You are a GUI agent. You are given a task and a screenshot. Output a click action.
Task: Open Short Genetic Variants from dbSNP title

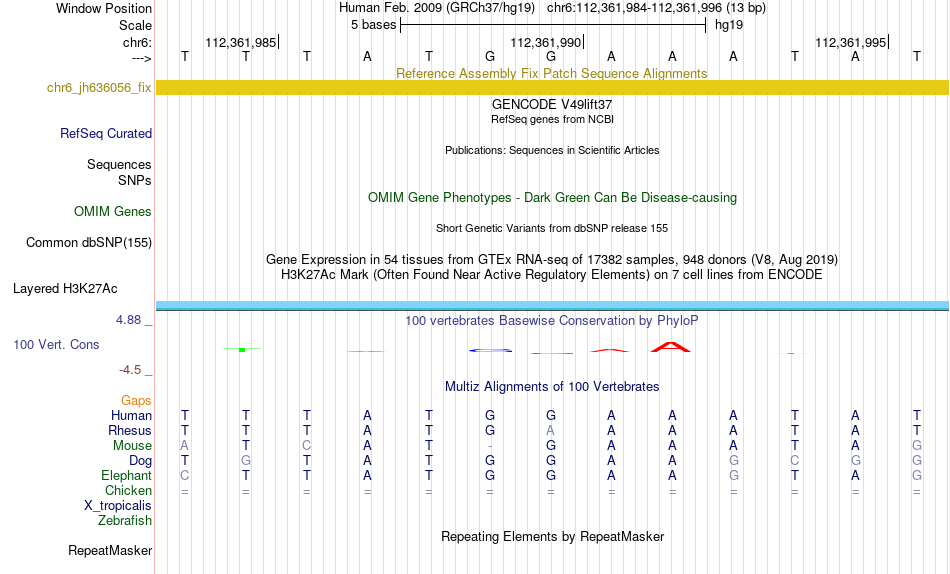tap(552, 229)
